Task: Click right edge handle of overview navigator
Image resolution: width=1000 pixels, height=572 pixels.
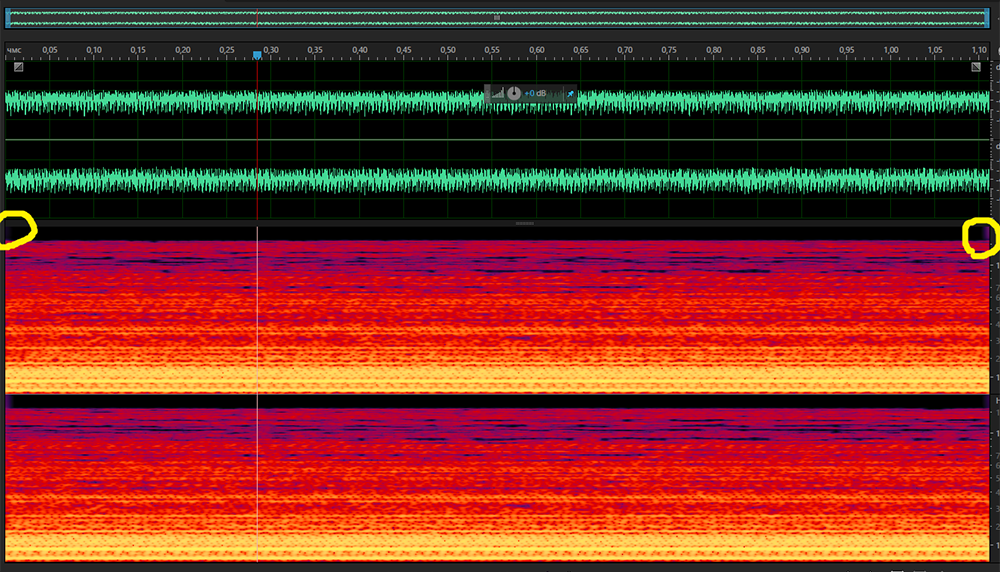Action: pyautogui.click(x=987, y=18)
